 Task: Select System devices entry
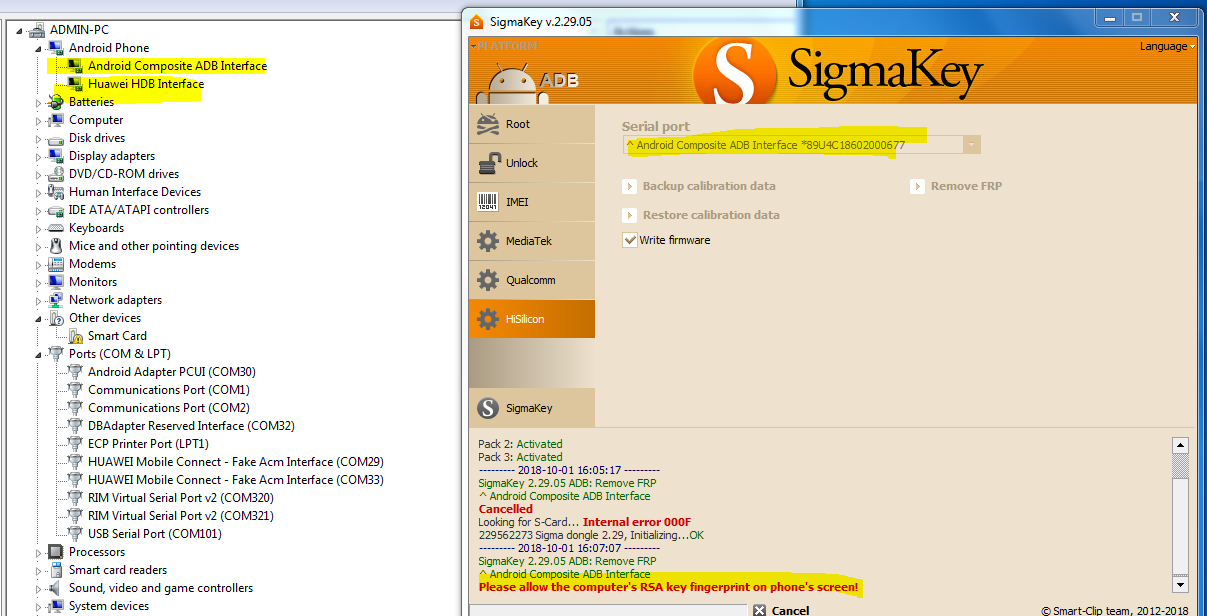[109, 606]
